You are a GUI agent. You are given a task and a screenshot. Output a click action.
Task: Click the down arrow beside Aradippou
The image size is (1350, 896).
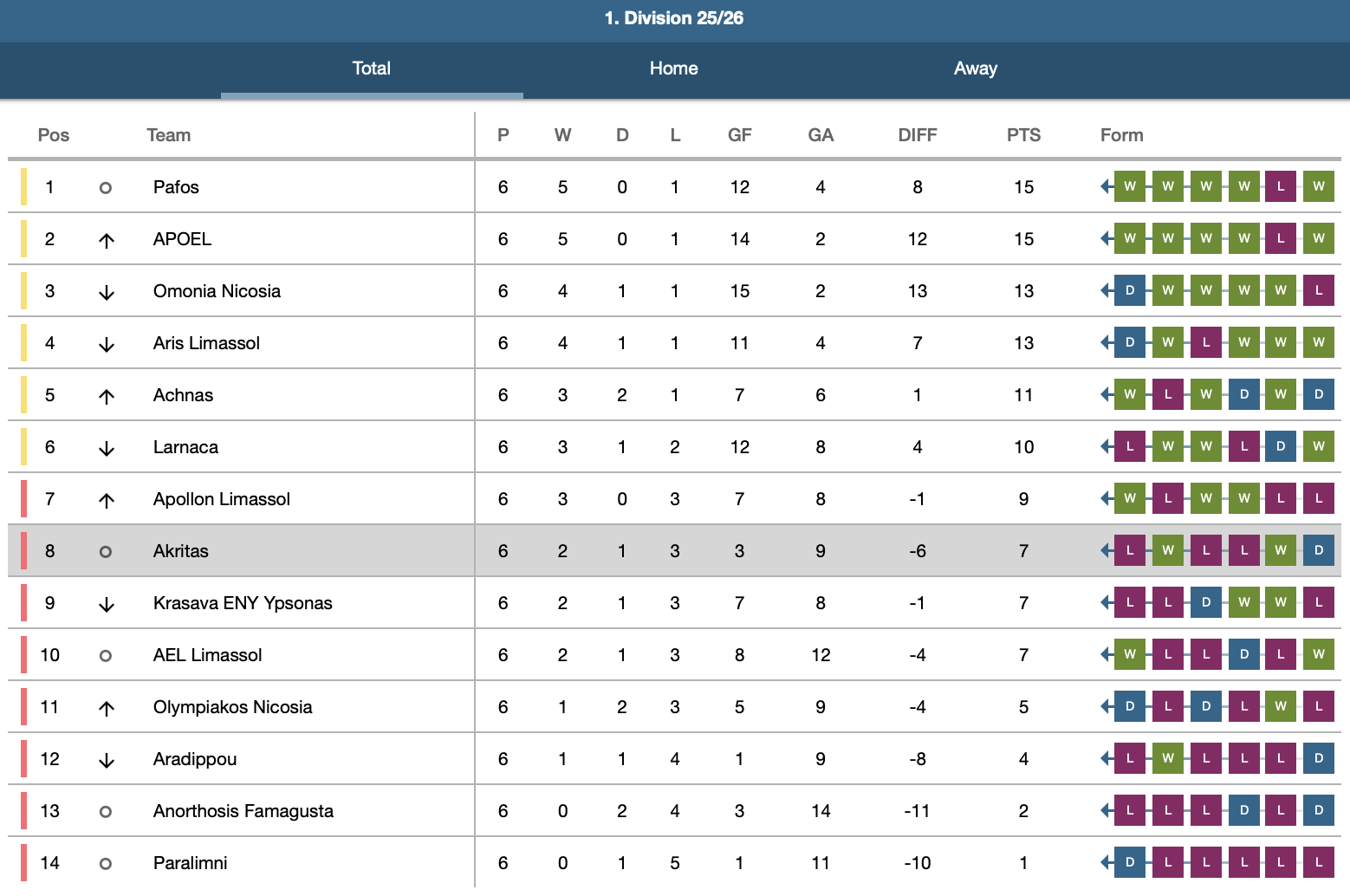point(106,760)
